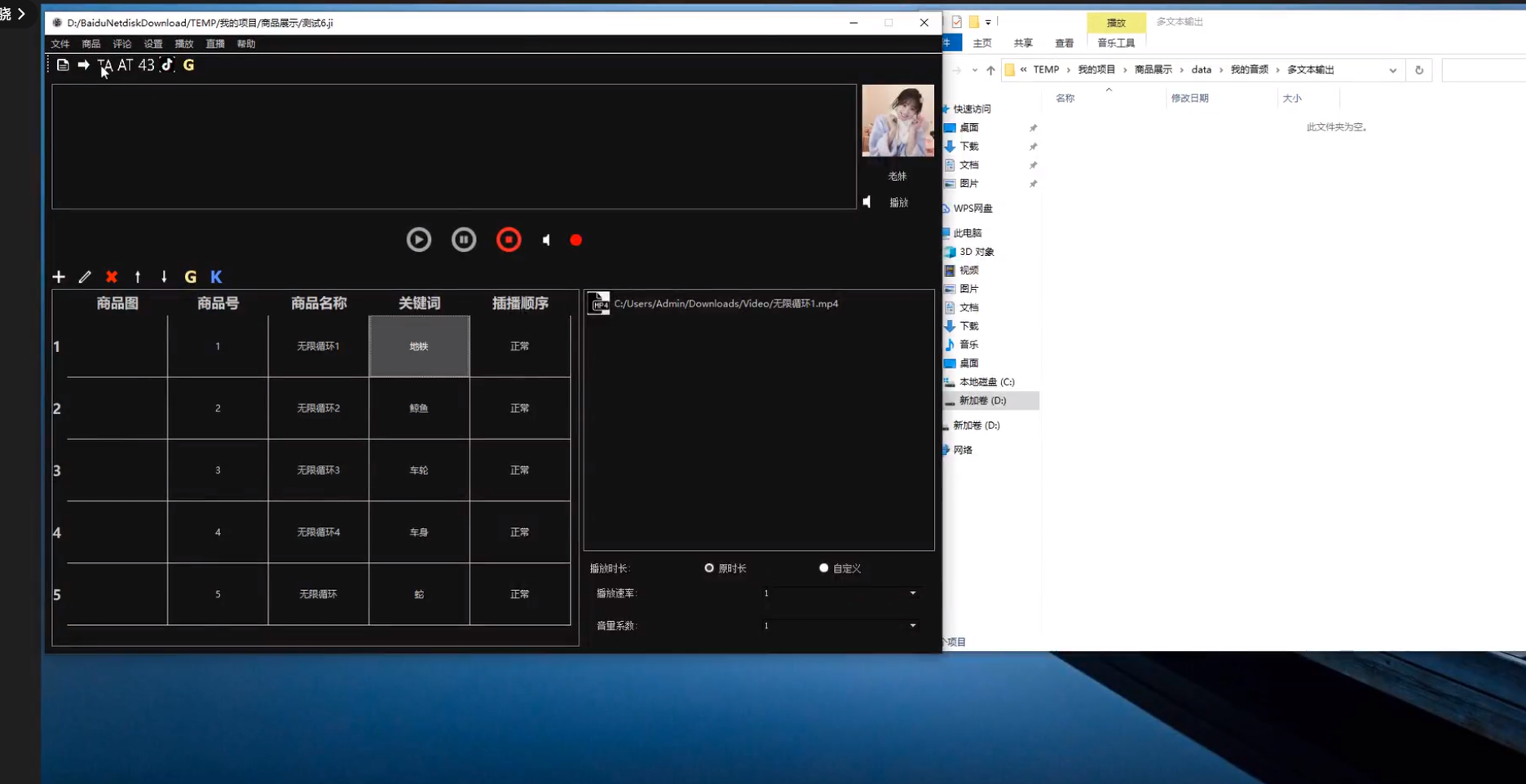1526x784 pixels.
Task: Click the right arrow toolbar icon
Action: point(83,65)
